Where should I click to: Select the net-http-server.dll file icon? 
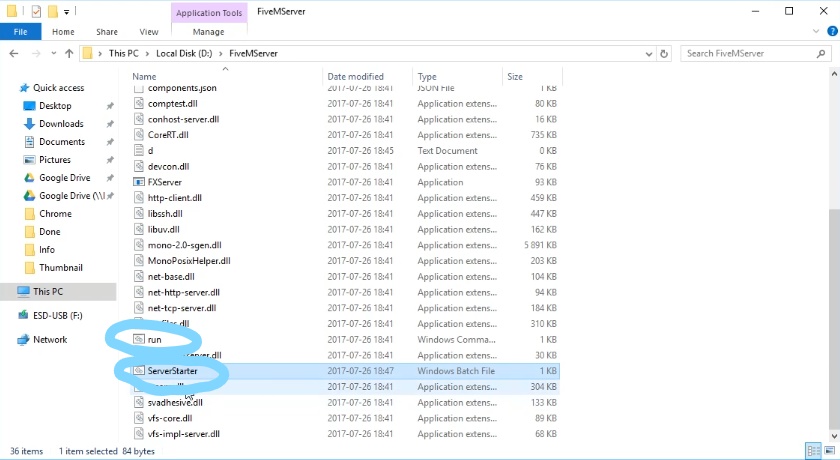pyautogui.click(x=139, y=292)
